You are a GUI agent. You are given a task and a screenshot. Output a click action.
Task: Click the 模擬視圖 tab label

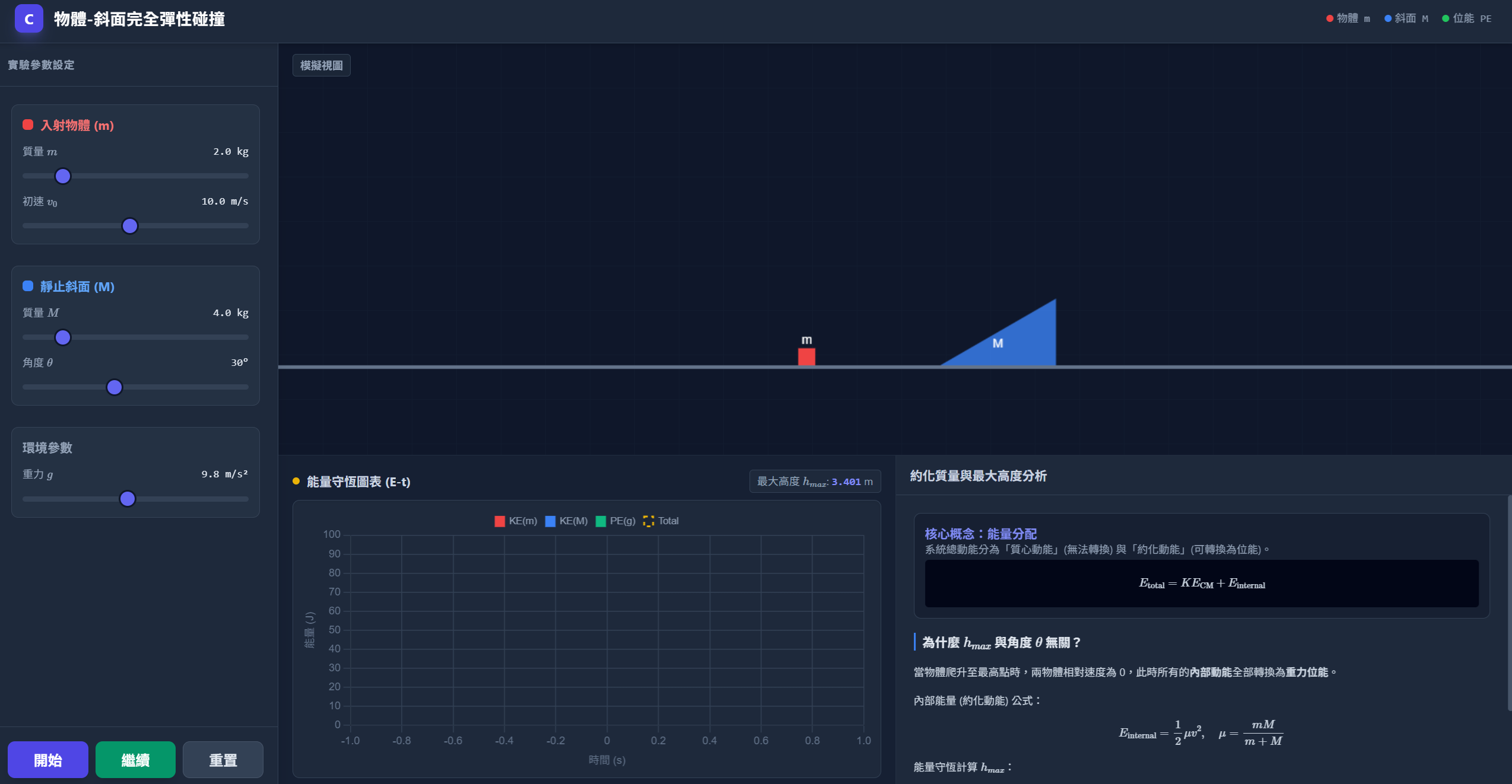pos(321,65)
